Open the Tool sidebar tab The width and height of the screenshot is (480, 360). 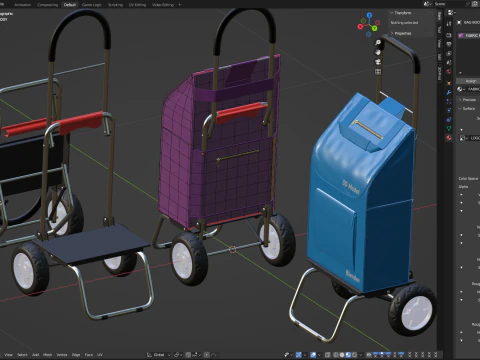pyautogui.click(x=440, y=29)
